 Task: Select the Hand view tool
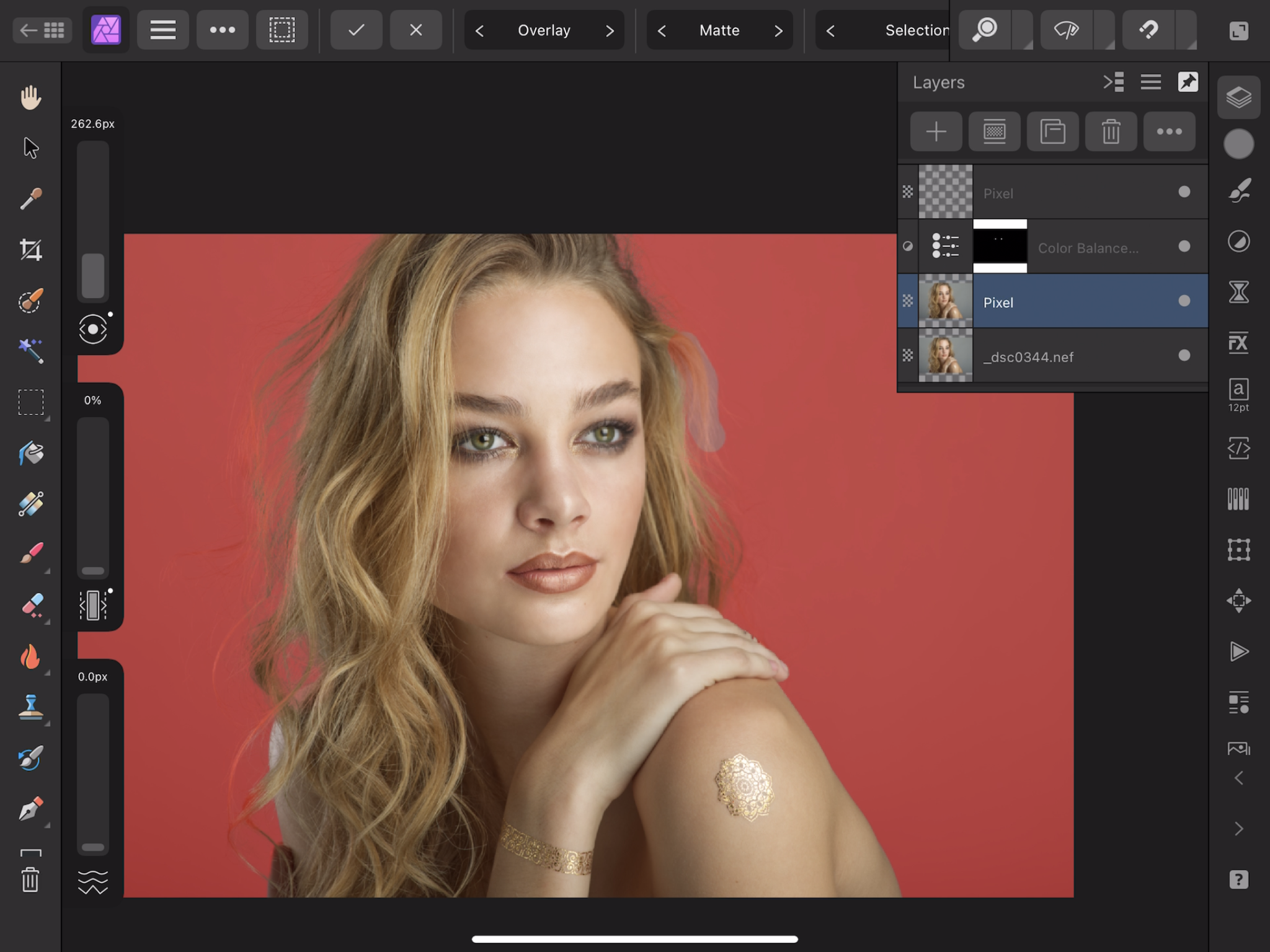pyautogui.click(x=30, y=97)
